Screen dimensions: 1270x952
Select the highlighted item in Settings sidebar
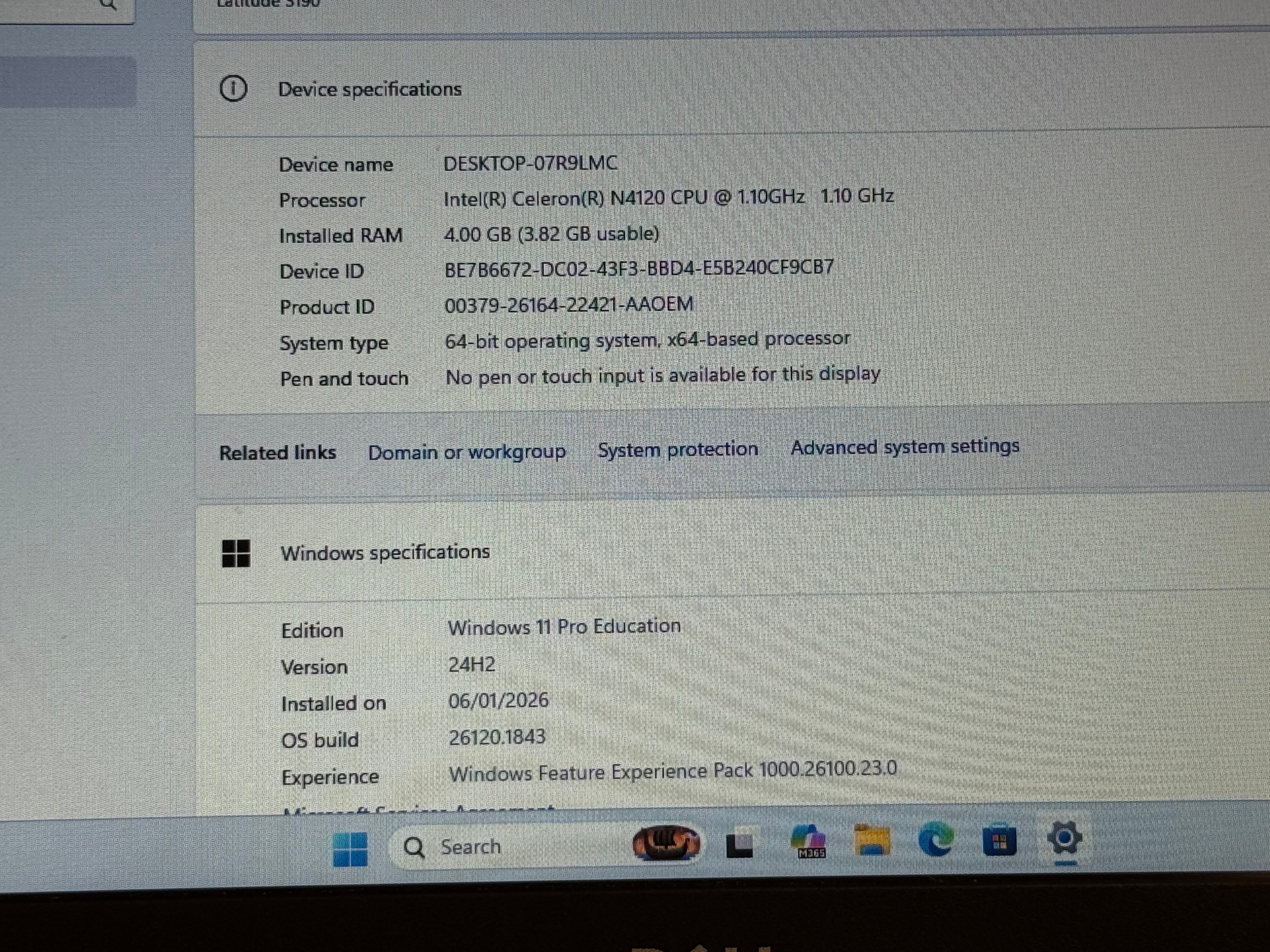(x=68, y=82)
